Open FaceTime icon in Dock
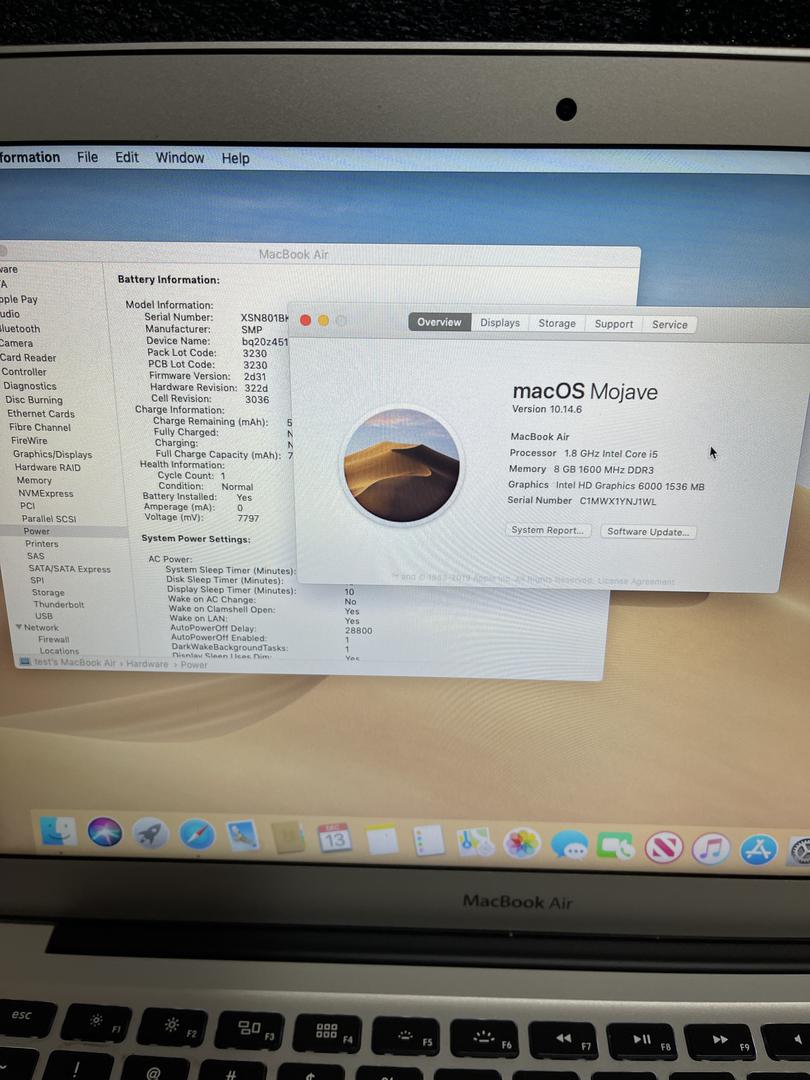 tap(616, 847)
